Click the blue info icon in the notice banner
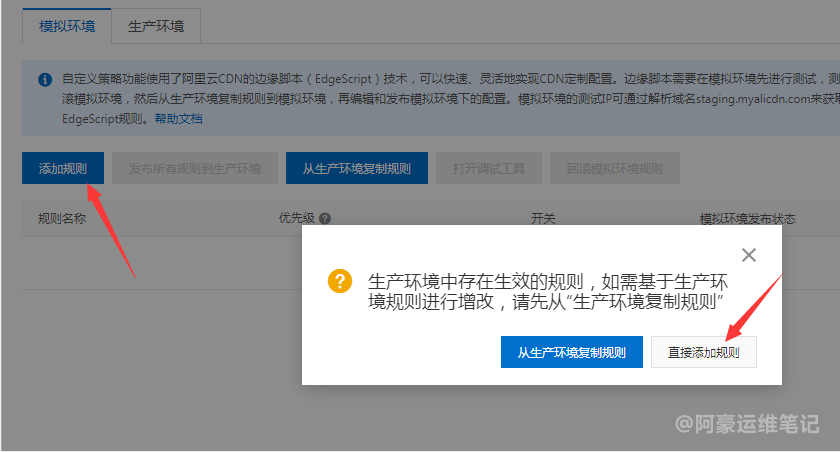This screenshot has width=840, height=452. coord(45,79)
